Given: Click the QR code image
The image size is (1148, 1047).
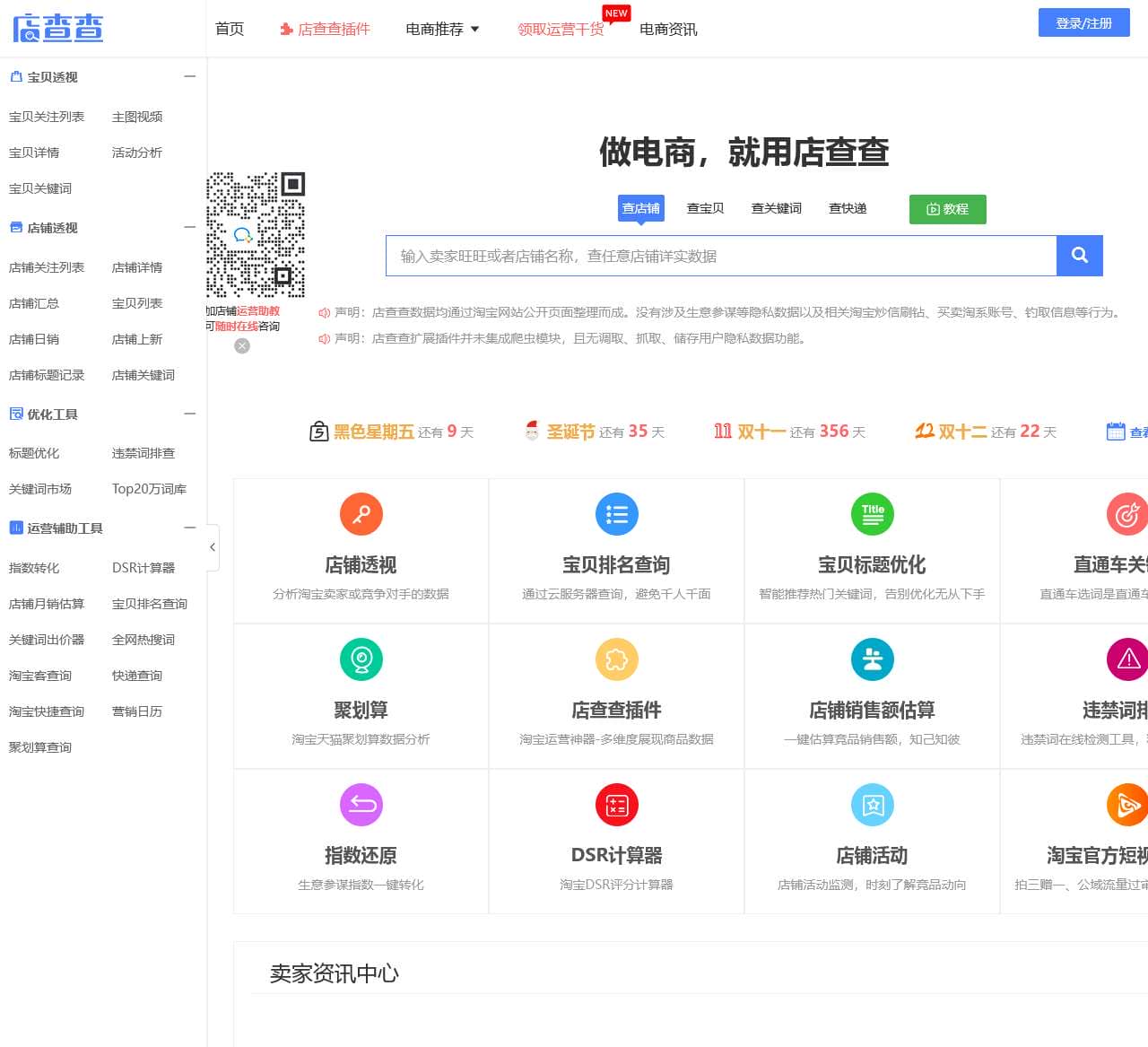Looking at the screenshot, I should (256, 235).
